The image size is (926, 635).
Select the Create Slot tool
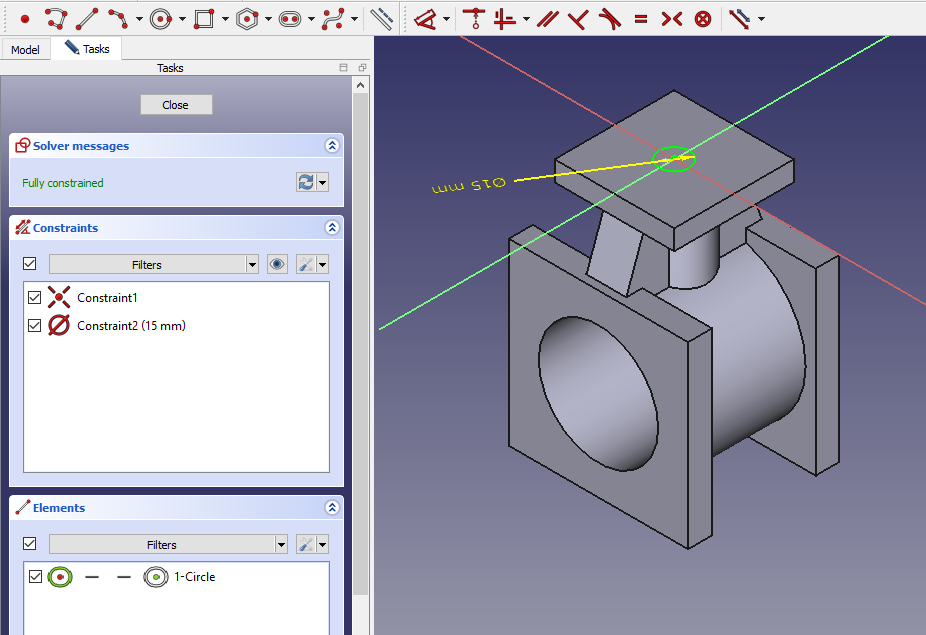coord(290,18)
